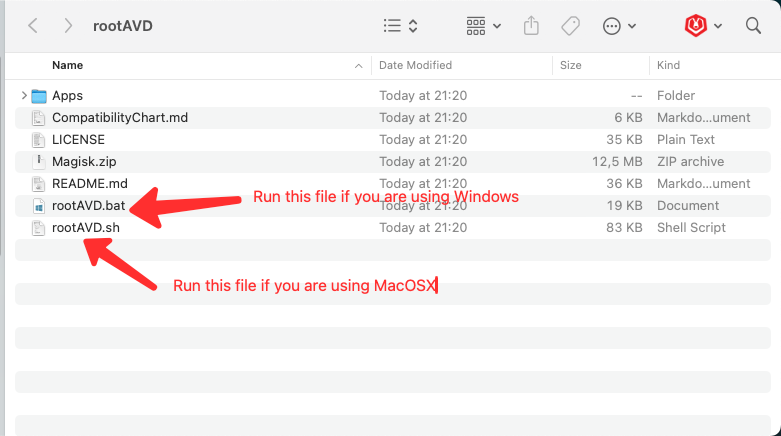The width and height of the screenshot is (781, 436).
Task: Click the Magisk.zip archive icon
Action: pos(38,161)
